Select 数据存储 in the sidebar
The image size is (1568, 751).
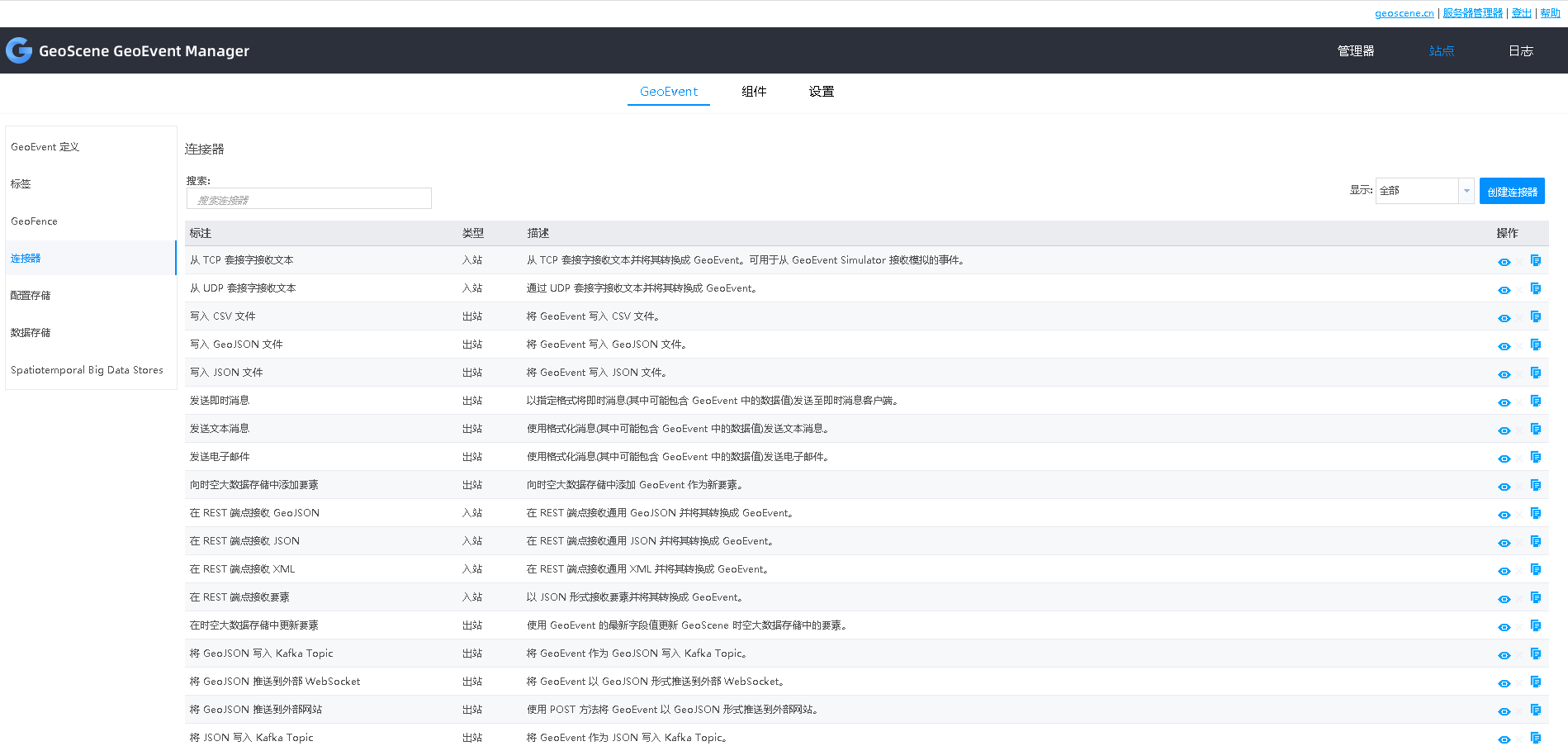pos(34,332)
